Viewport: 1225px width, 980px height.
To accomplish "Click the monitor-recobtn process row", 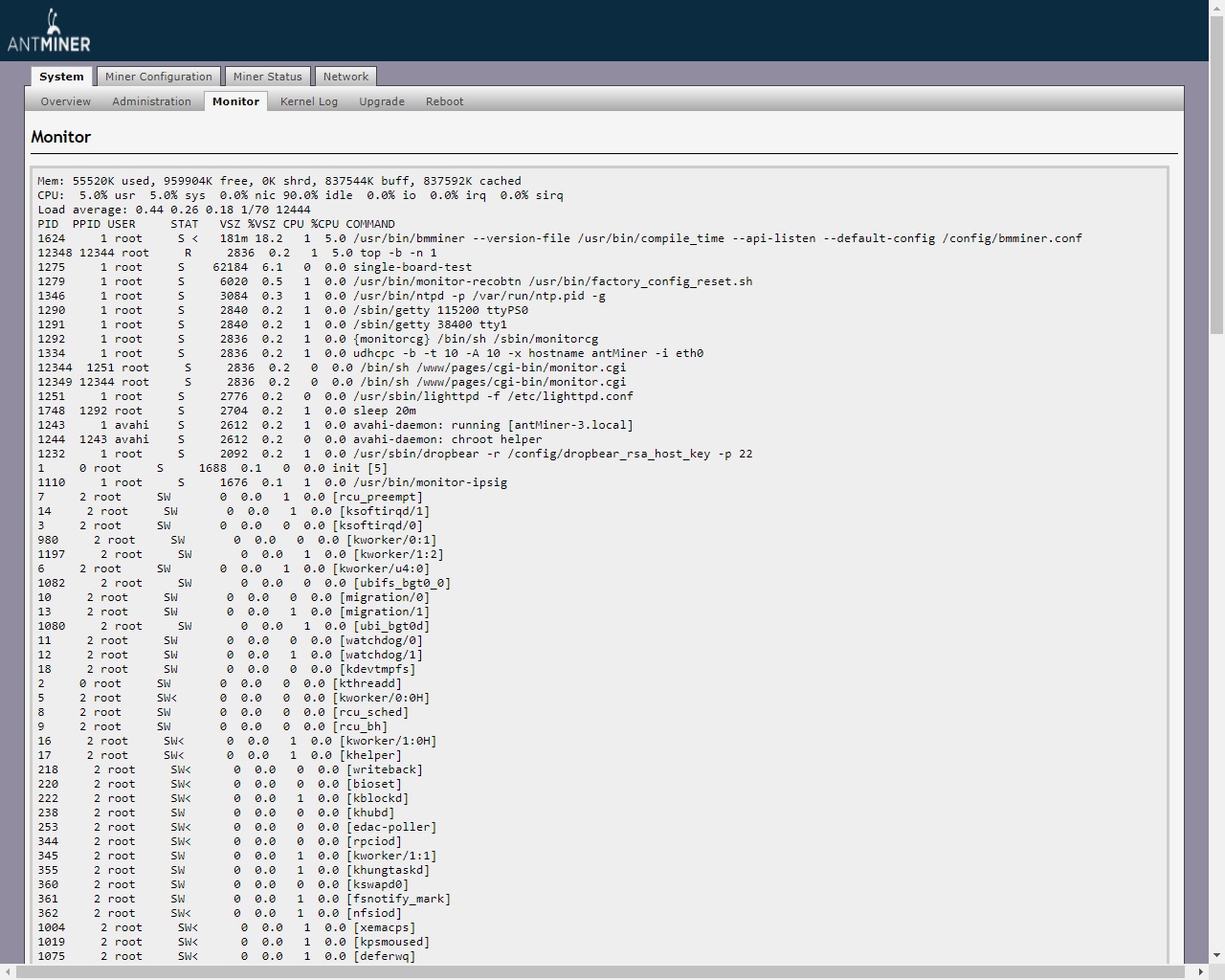I will click(395, 281).
